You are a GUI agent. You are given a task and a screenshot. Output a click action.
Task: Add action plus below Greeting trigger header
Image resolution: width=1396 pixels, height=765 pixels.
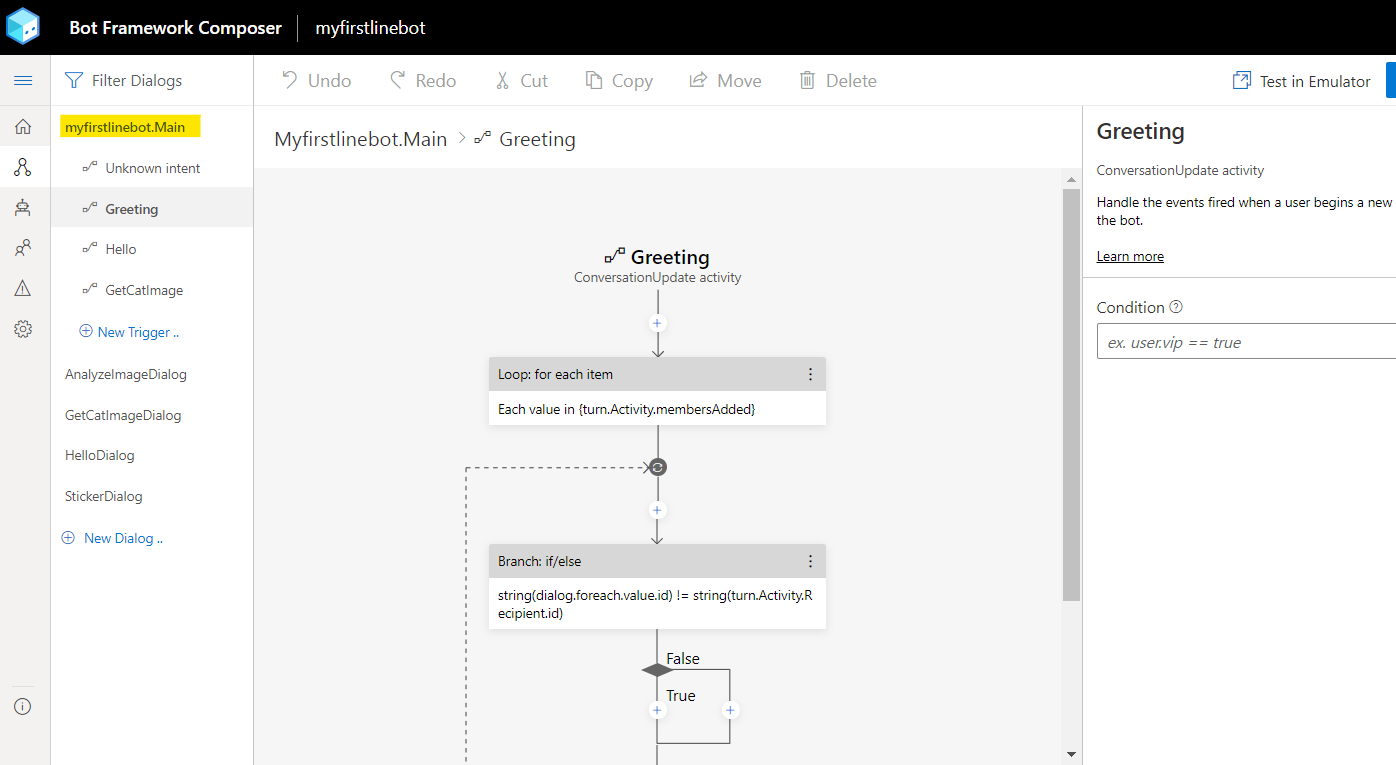pos(657,323)
